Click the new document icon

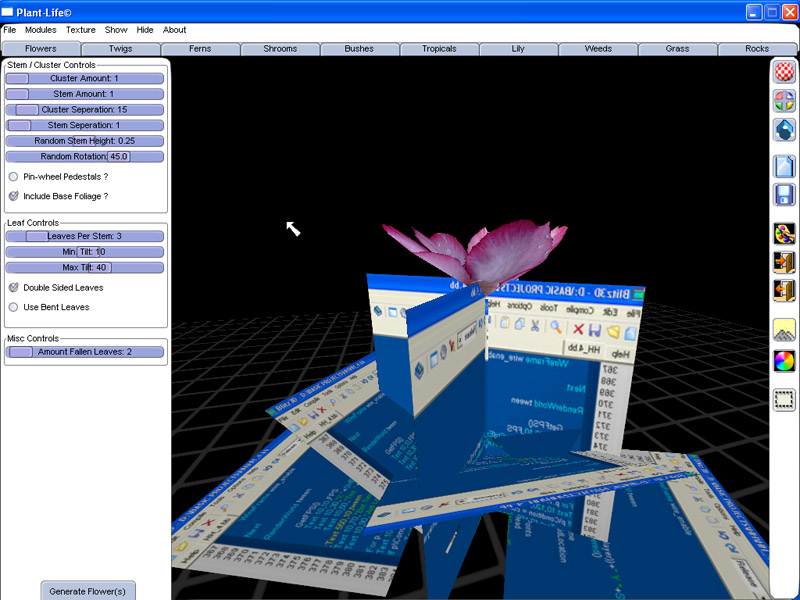[x=784, y=166]
